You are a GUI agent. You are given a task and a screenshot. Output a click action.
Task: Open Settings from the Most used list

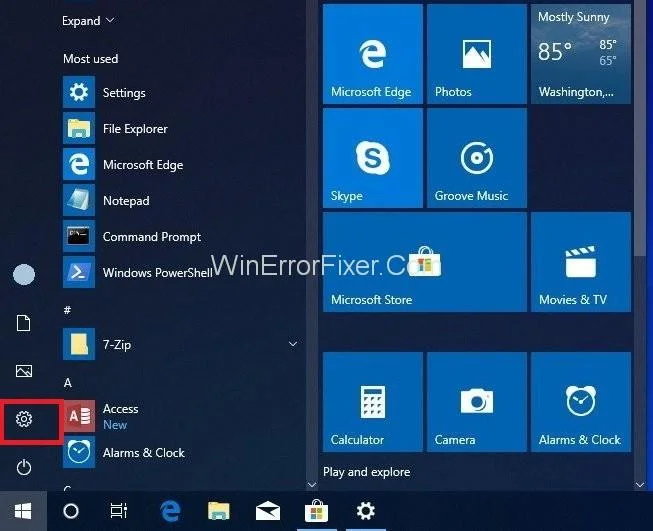pos(181,92)
